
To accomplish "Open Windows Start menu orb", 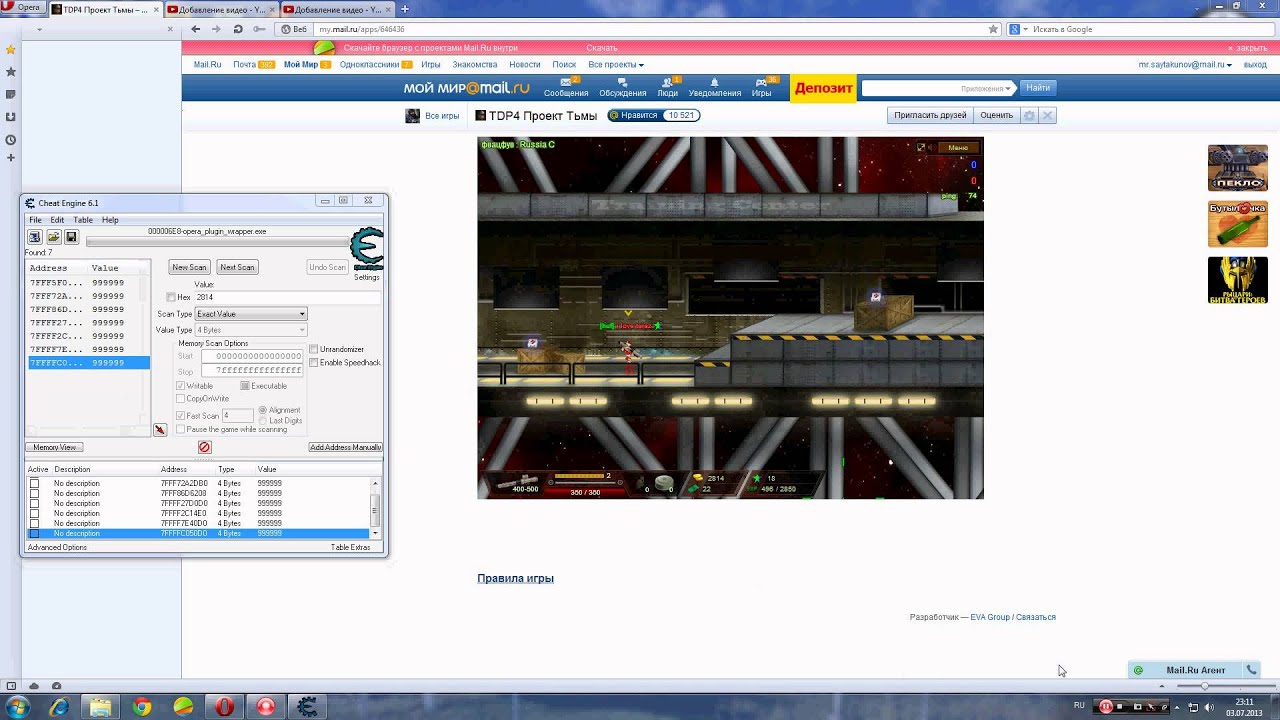I will pos(18,707).
